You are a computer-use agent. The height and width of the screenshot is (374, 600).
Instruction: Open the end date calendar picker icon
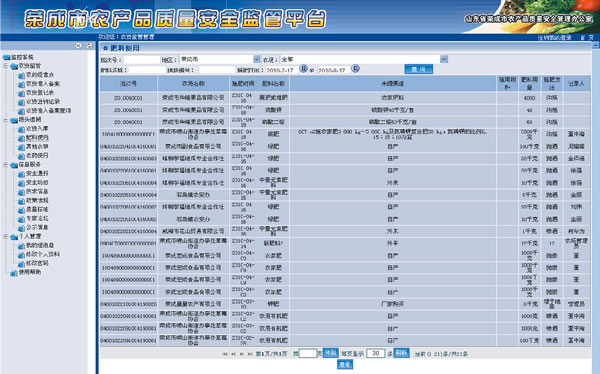[x=355, y=69]
